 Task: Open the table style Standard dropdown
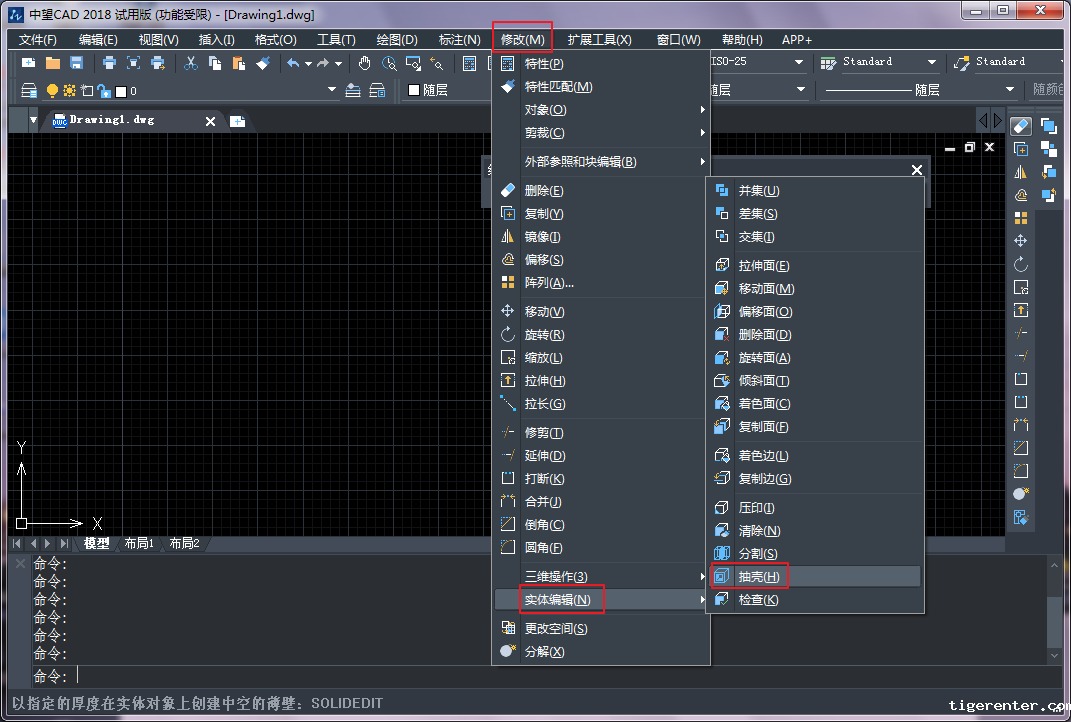[x=931, y=63]
